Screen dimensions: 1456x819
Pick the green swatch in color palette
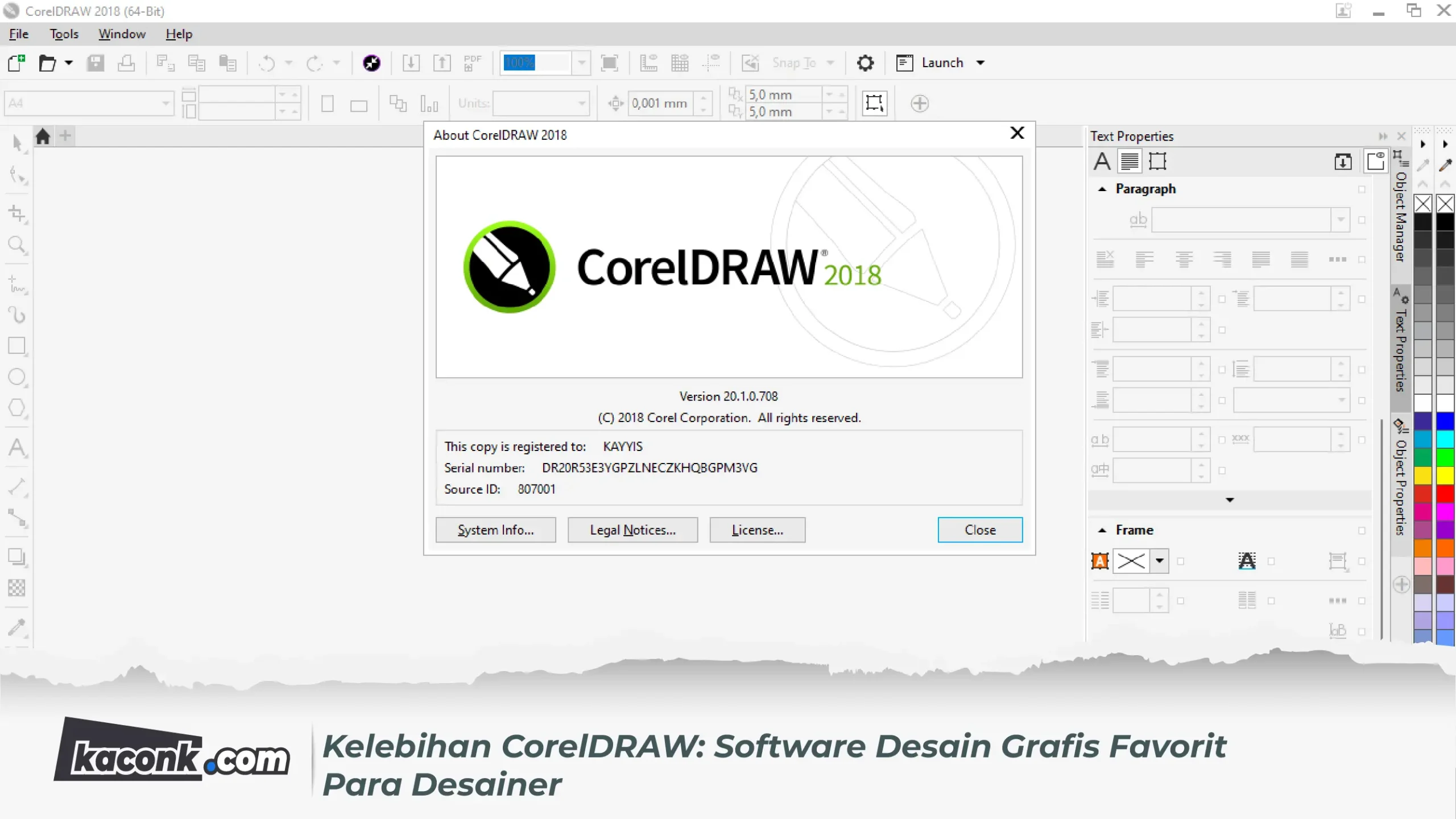pos(1445,457)
